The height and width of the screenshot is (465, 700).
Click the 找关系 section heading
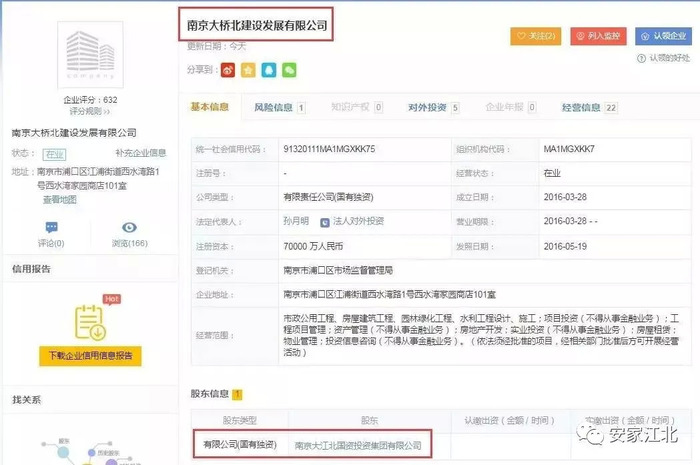pyautogui.click(x=27, y=400)
